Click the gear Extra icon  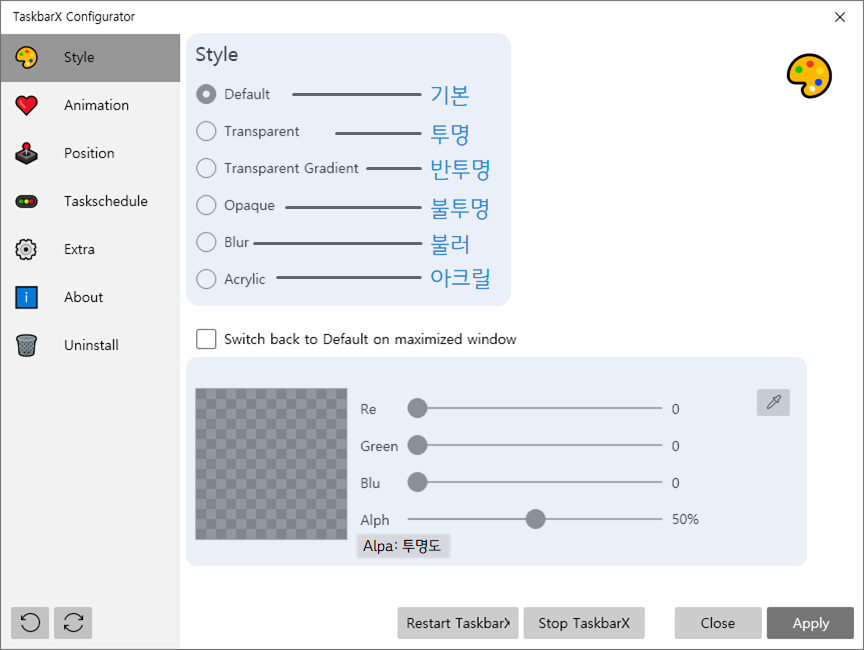(x=26, y=250)
